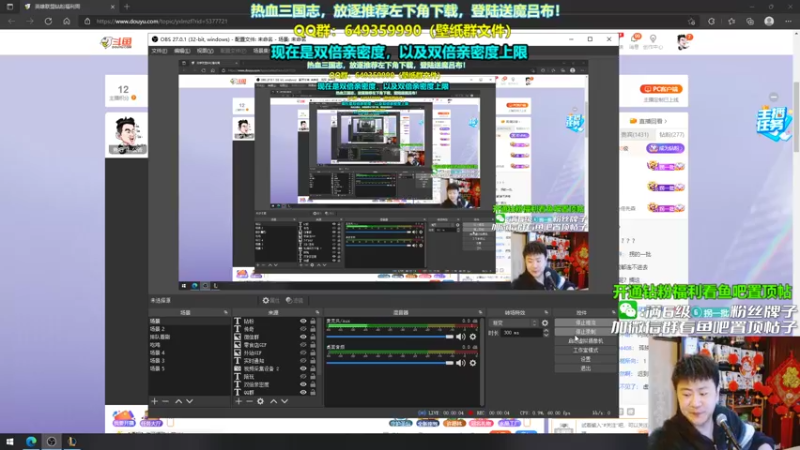The height and width of the screenshot is (450, 800).
Task: Toggle visibility of 零食店GIF source
Action: pos(303,345)
